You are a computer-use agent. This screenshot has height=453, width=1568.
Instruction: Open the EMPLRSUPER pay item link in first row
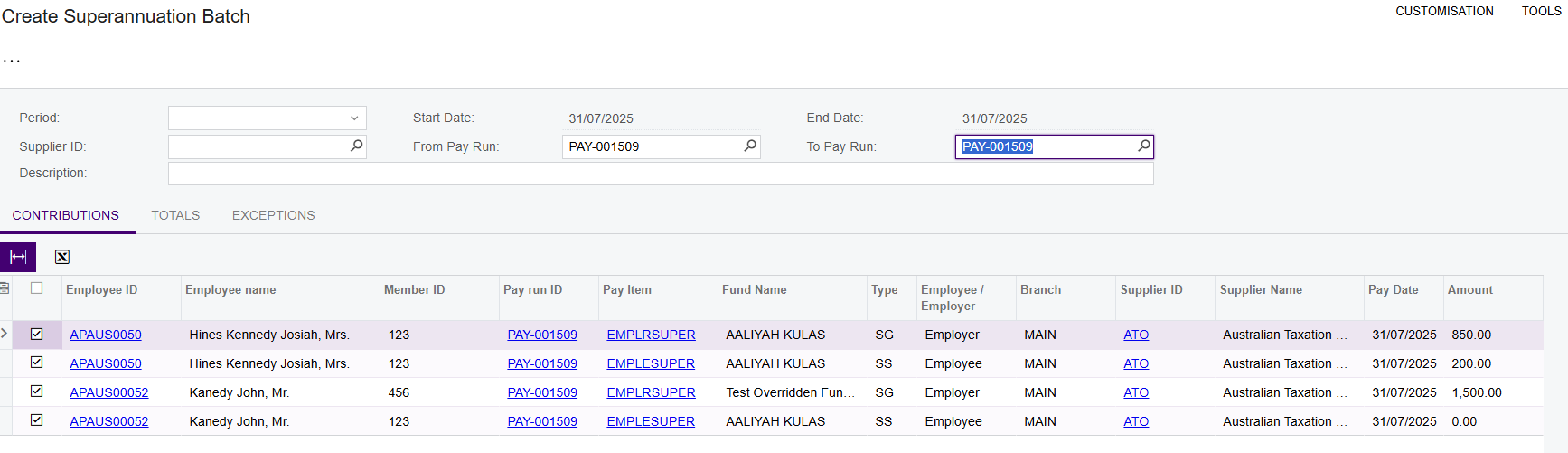click(651, 335)
